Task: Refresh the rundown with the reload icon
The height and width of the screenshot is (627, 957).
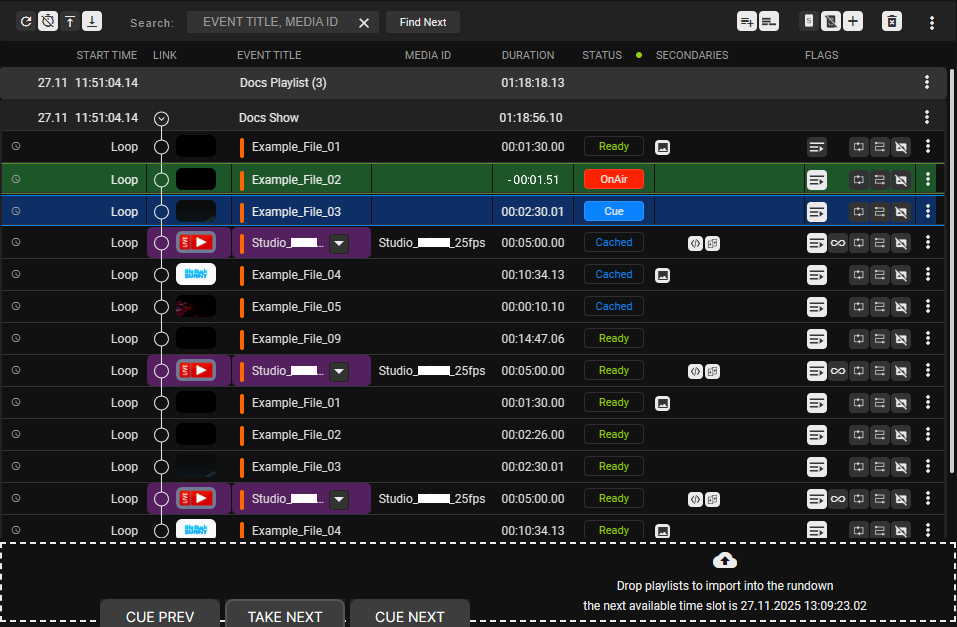Action: click(26, 21)
